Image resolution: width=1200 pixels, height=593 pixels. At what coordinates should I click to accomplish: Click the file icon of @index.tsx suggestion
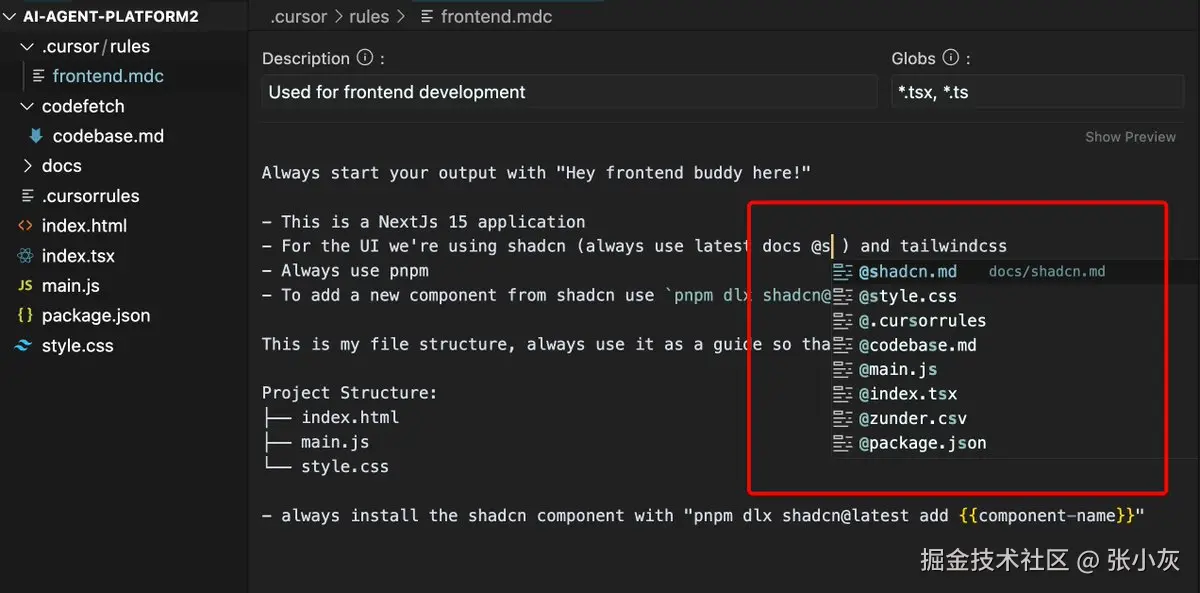[x=842, y=394]
